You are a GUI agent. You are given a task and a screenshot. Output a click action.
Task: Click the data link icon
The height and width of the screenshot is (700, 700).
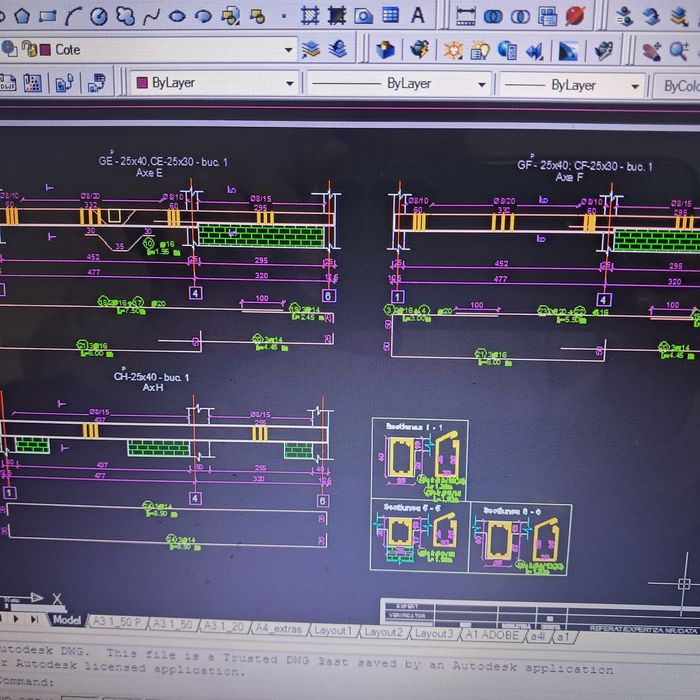(x=64, y=83)
